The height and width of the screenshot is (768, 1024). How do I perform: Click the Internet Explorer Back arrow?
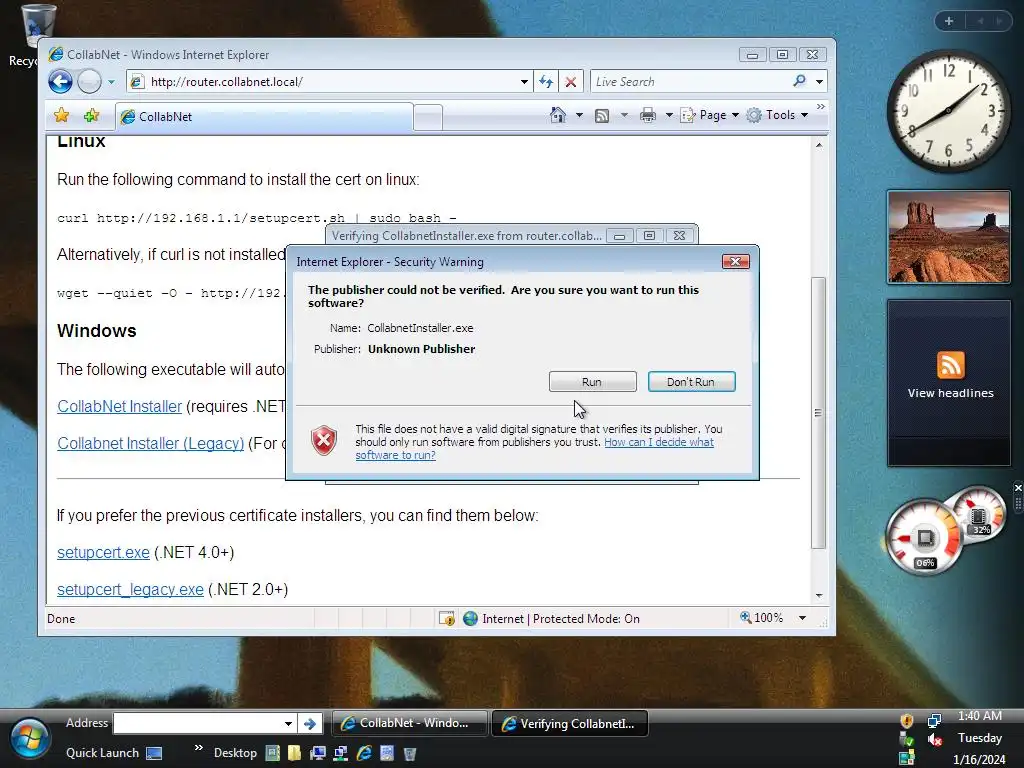60,82
